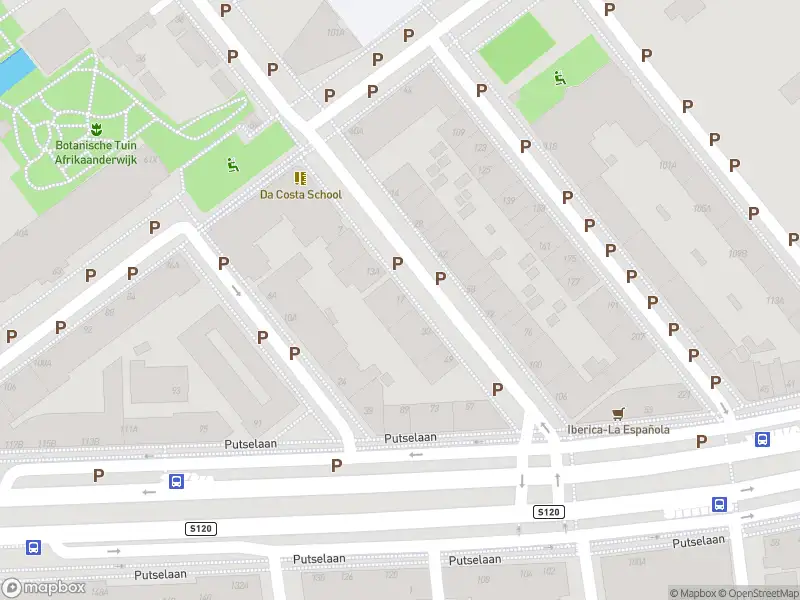Image resolution: width=800 pixels, height=600 pixels.
Task: Click the playground icon near Da Costa School
Action: [x=233, y=165]
